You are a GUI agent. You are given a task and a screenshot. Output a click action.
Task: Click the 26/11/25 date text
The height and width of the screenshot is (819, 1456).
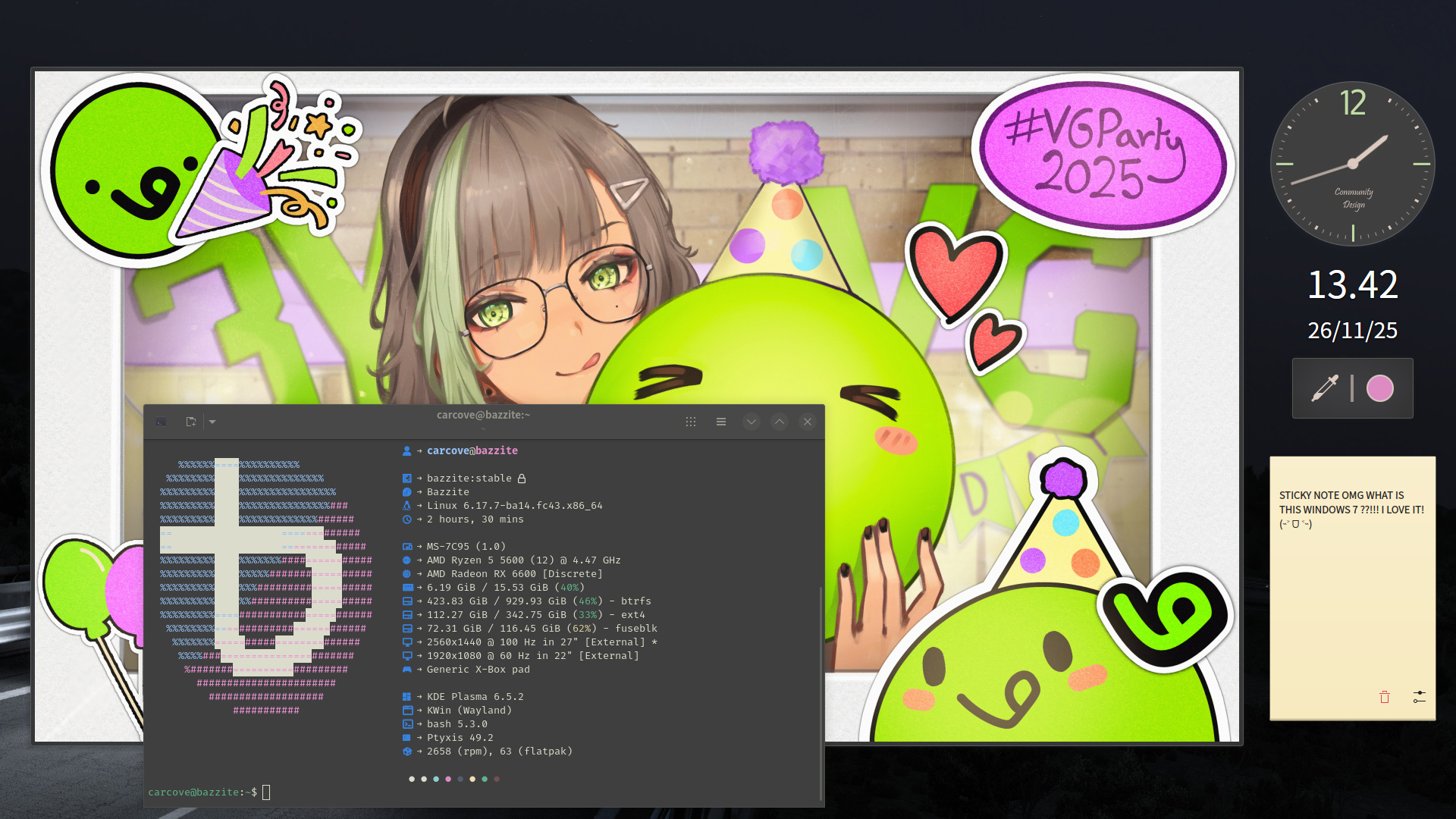(1353, 331)
